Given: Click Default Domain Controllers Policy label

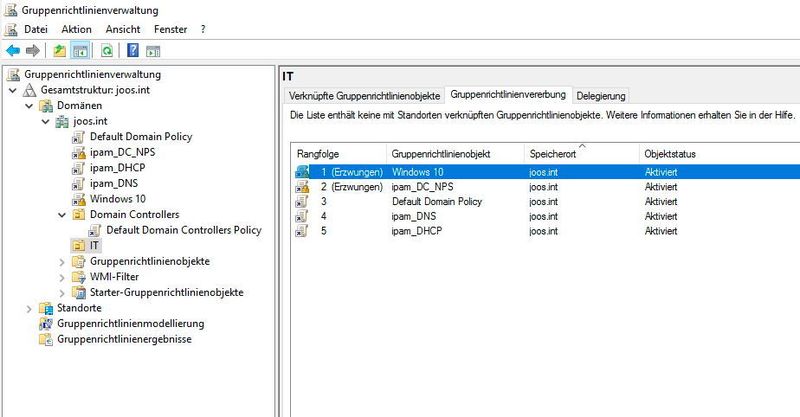Looking at the screenshot, I should pyautogui.click(x=184, y=230).
